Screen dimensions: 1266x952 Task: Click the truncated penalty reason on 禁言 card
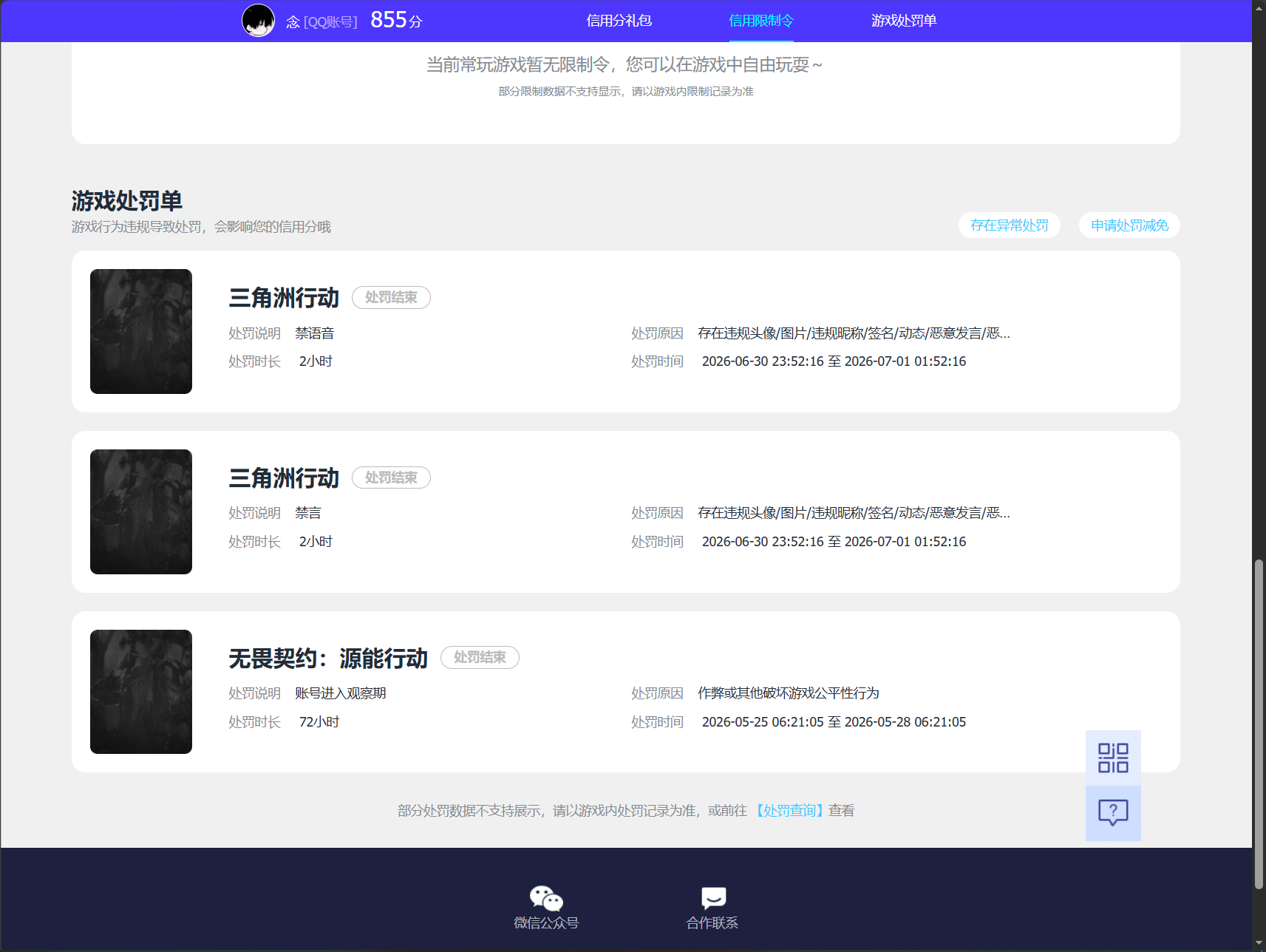click(x=854, y=513)
